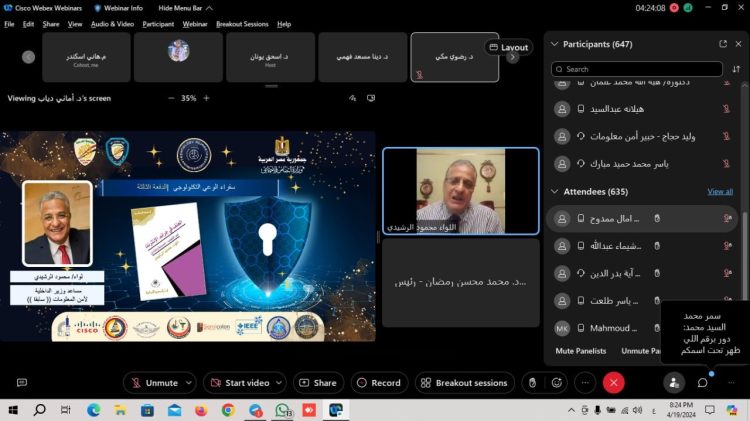Click the raised hand icon on امال ممدوح row
Viewport: 750px width, 421px height.
point(657,219)
